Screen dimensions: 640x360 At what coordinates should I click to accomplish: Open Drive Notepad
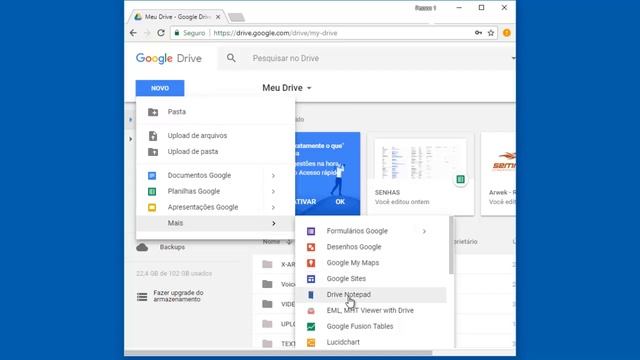tap(371, 295)
